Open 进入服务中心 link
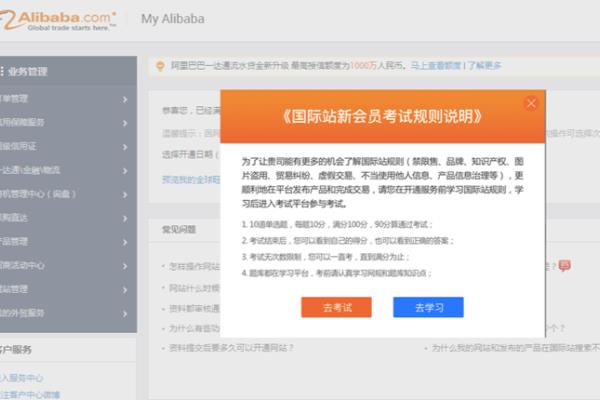The image size is (600, 400). 21,378
